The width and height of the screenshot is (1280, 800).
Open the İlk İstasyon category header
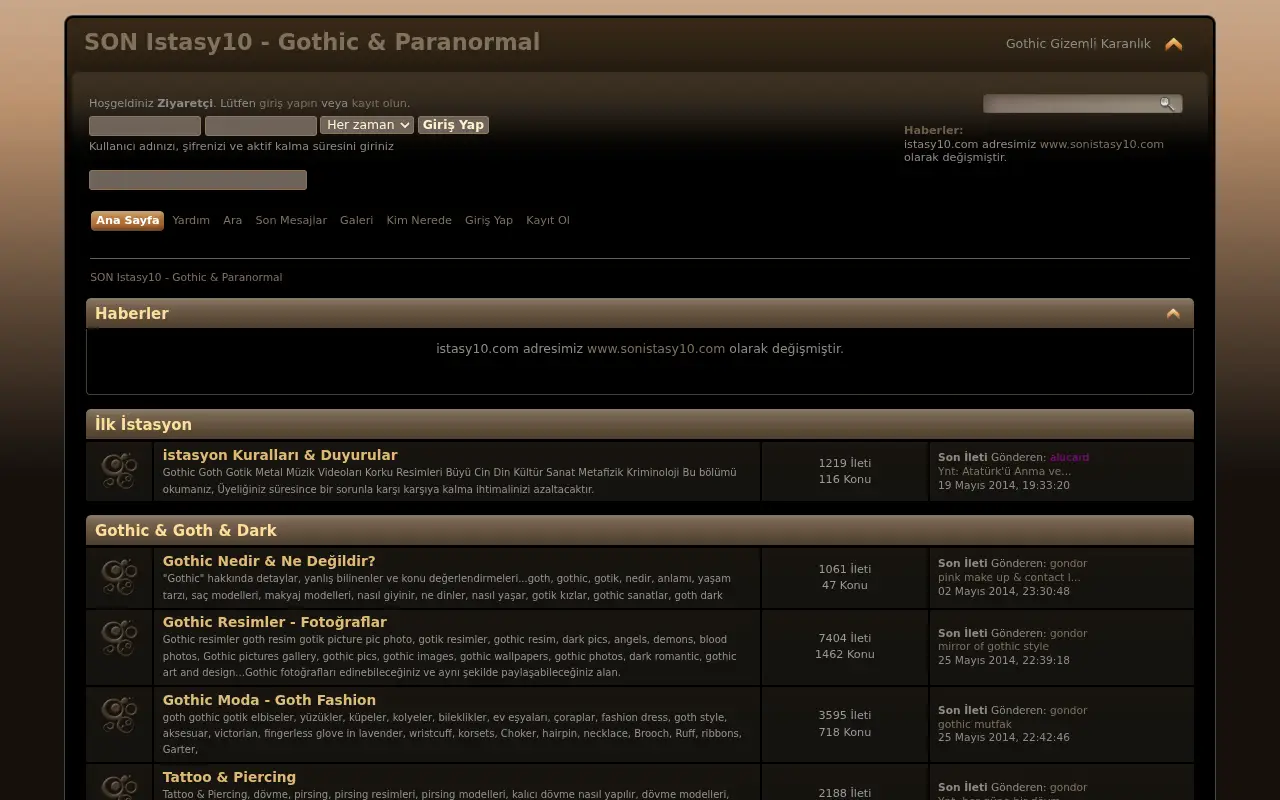143,425
